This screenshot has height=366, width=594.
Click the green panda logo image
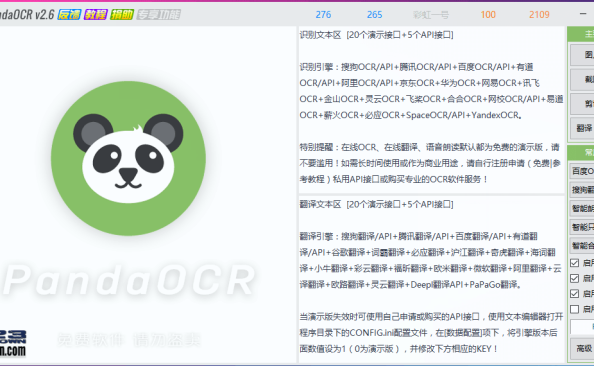pos(128,158)
